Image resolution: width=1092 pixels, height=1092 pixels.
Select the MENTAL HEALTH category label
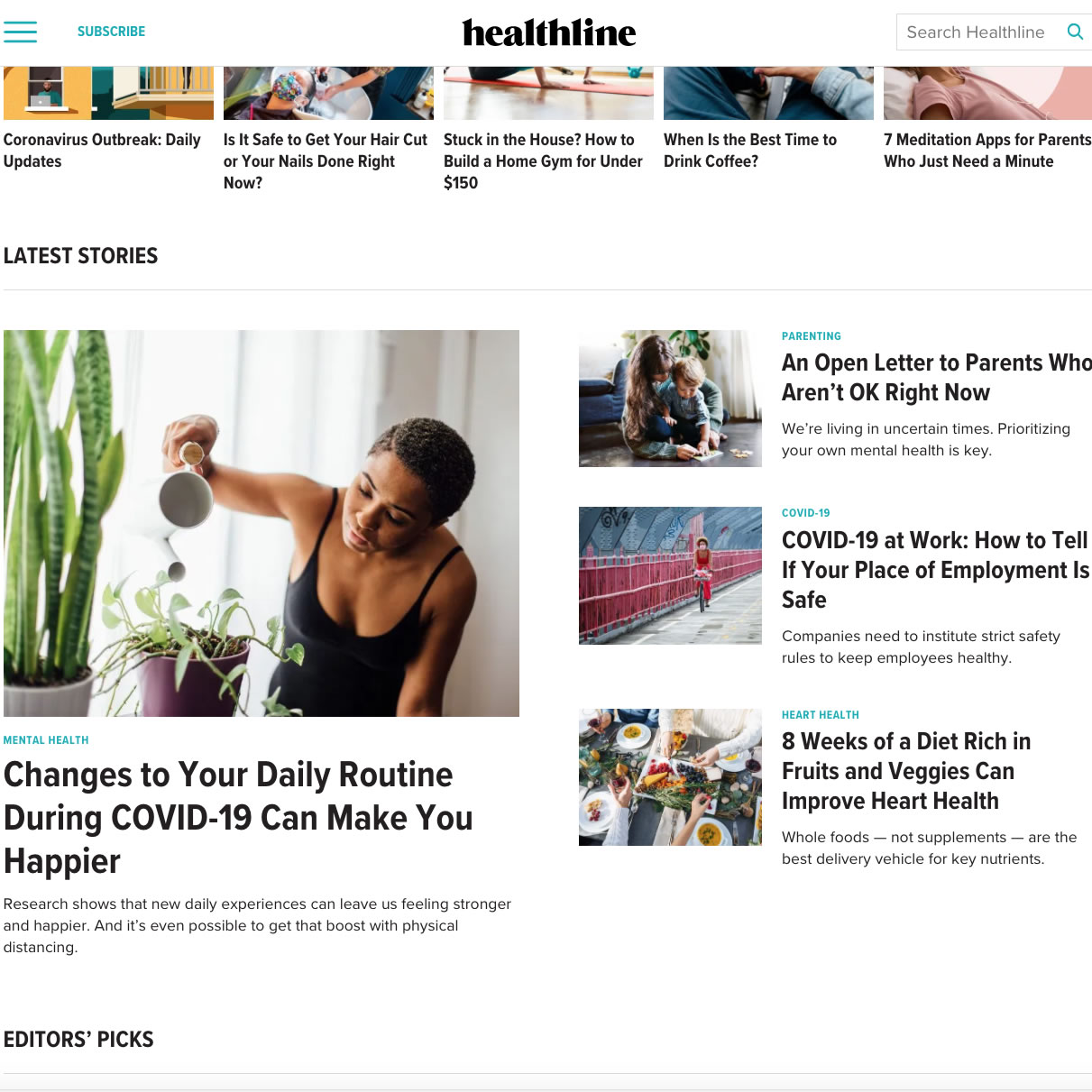tap(46, 740)
